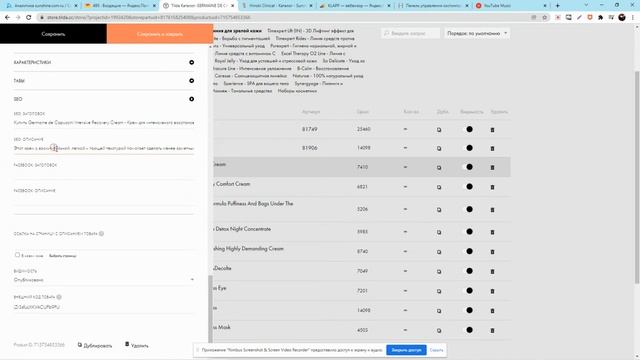Toggle visibility of Puffiness And Bags product
640x360 pixels.
469,209
